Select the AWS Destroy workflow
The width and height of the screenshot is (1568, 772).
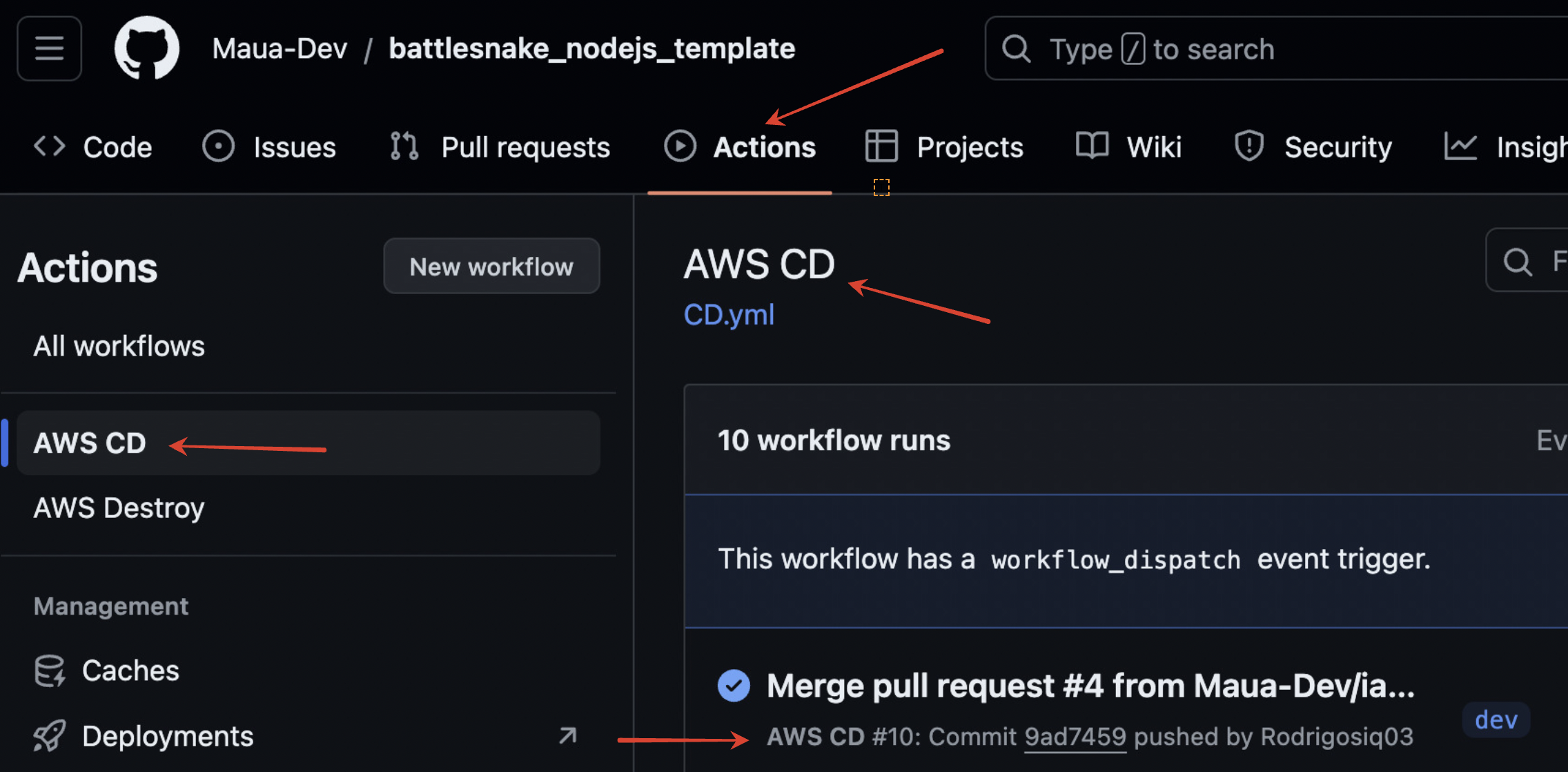119,508
